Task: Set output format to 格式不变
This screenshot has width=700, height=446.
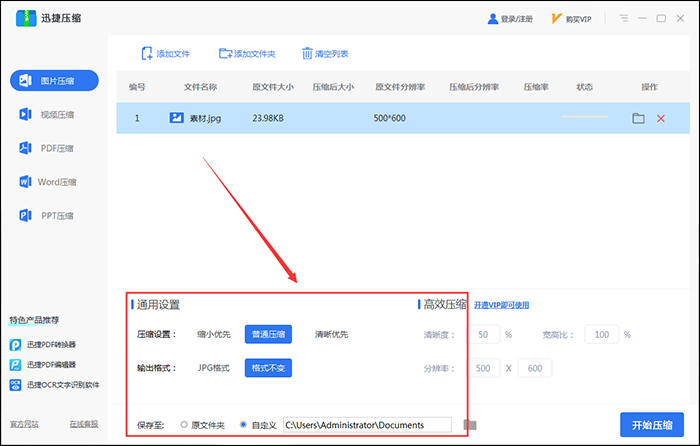Action: pyautogui.click(x=268, y=368)
